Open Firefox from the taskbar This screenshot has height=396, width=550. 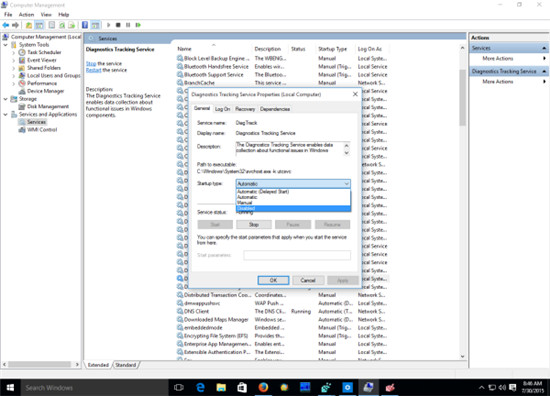263,387
